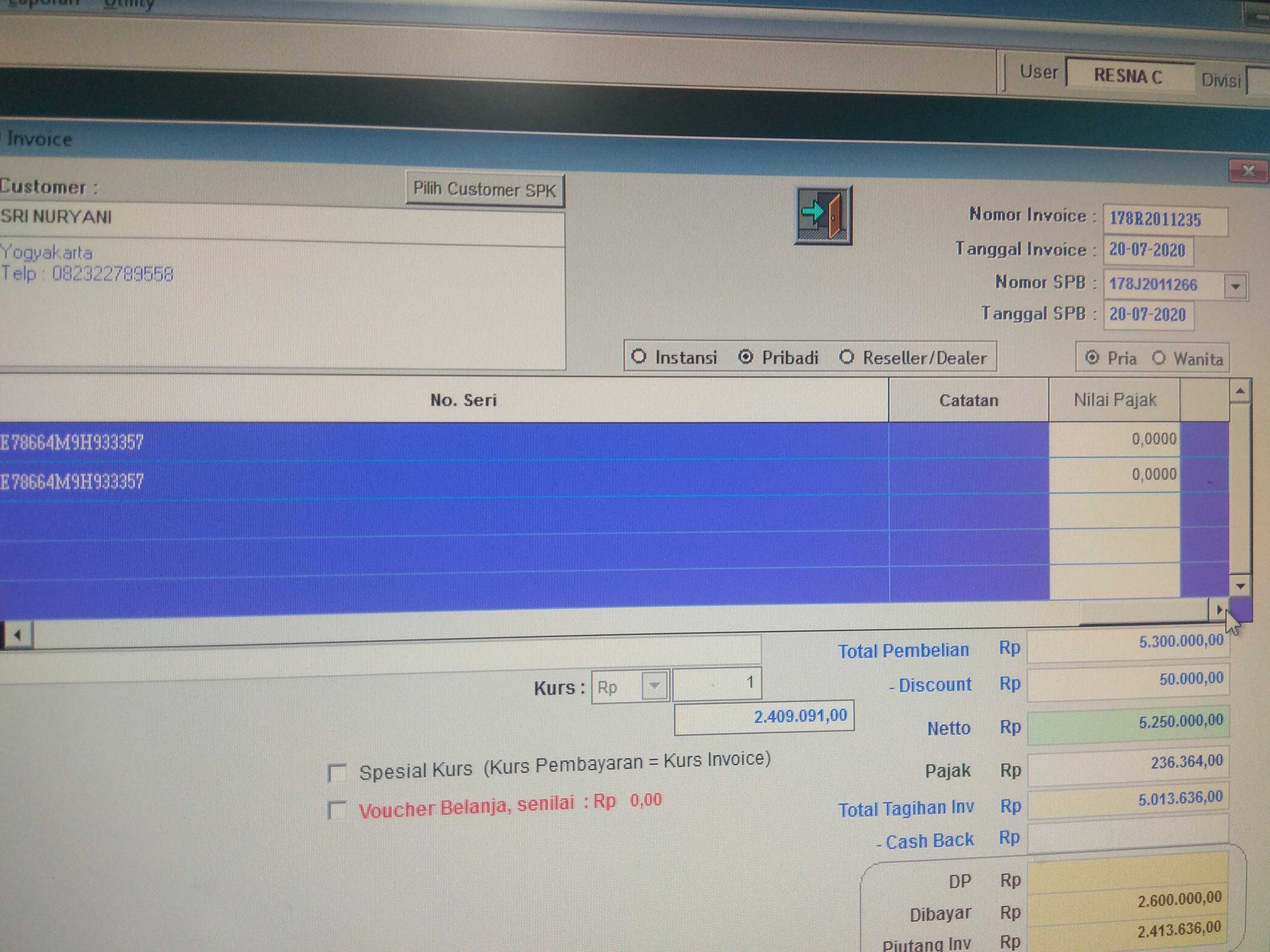Choose the Wanita gender option
This screenshot has width=1270, height=952.
point(1159,358)
